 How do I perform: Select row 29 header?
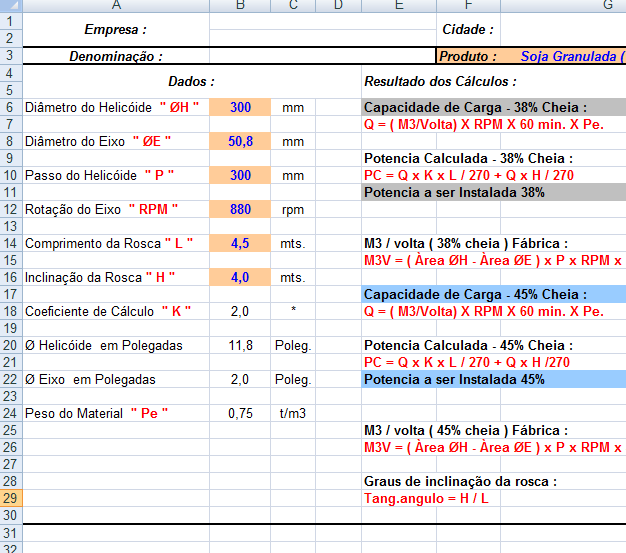tap(10, 498)
